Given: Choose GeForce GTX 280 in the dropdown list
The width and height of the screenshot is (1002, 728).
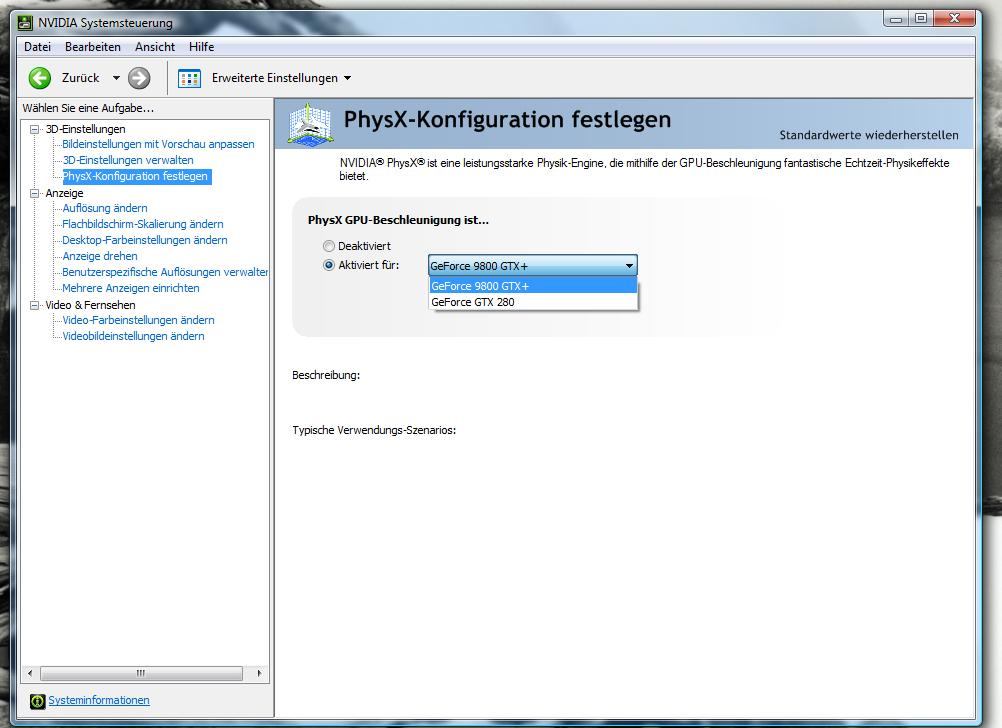Looking at the screenshot, I should [x=533, y=302].
